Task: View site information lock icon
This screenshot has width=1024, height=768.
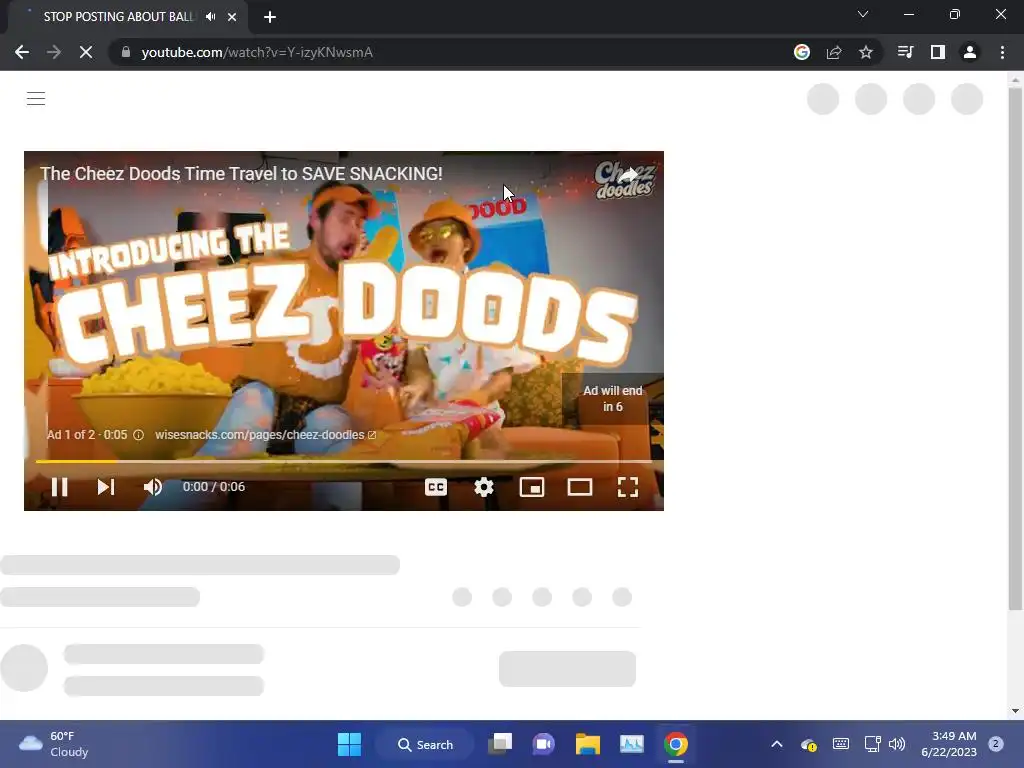Action: tap(126, 52)
